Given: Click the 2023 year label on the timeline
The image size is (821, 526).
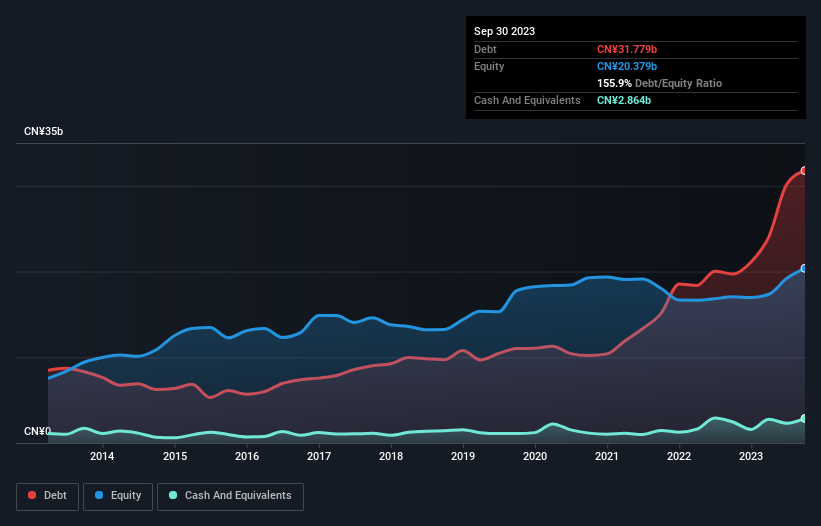Looking at the screenshot, I should coord(751,457).
